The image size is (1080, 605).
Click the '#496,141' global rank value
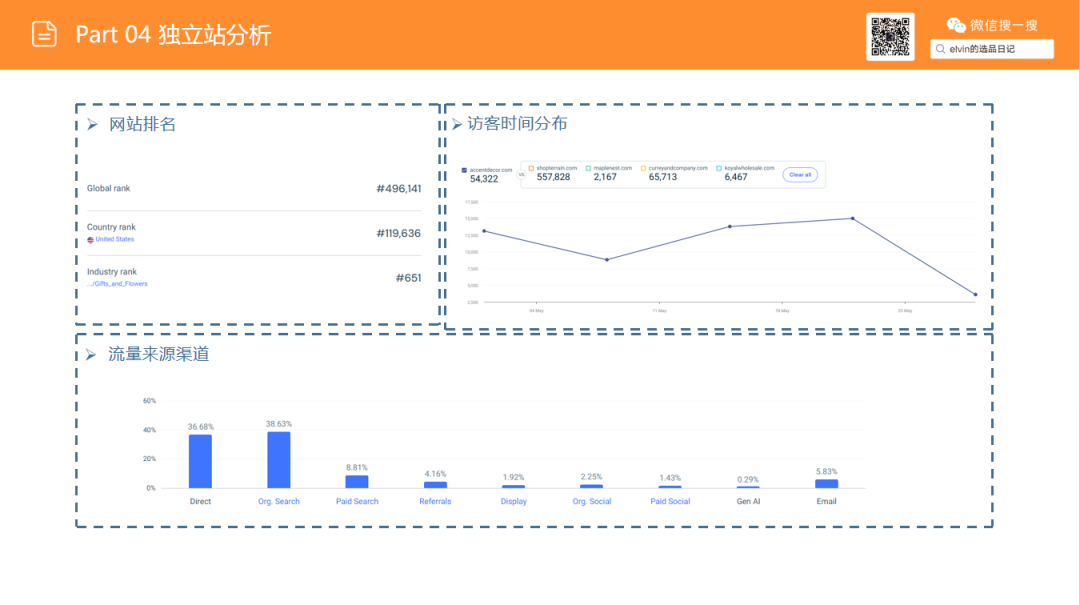(x=399, y=189)
